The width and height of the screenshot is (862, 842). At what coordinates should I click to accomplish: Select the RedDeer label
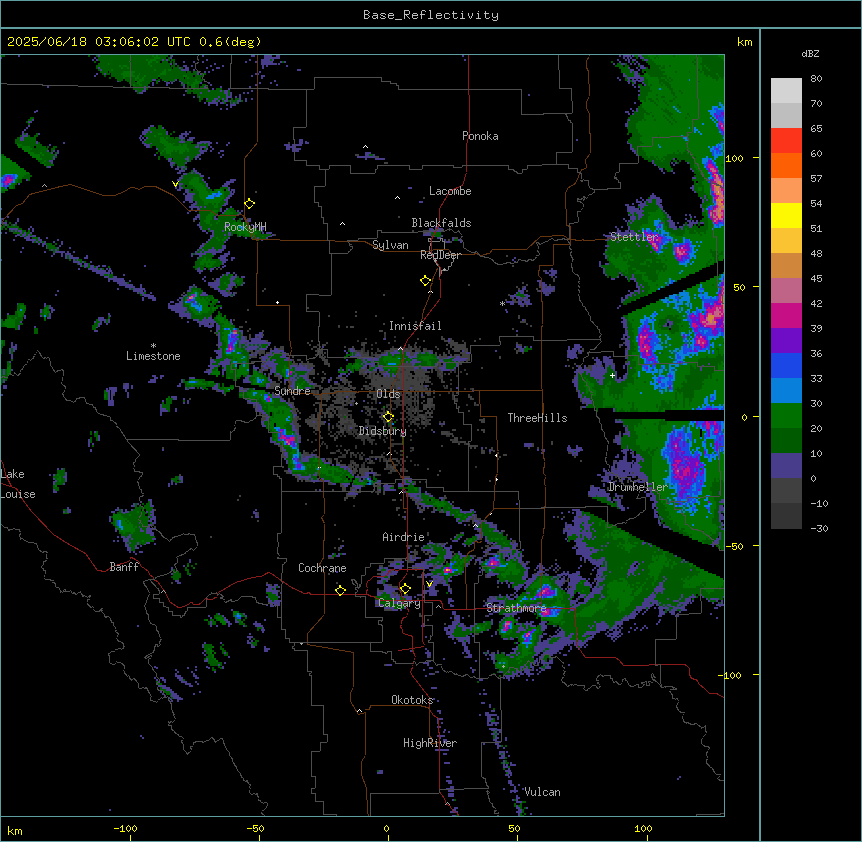tap(440, 256)
